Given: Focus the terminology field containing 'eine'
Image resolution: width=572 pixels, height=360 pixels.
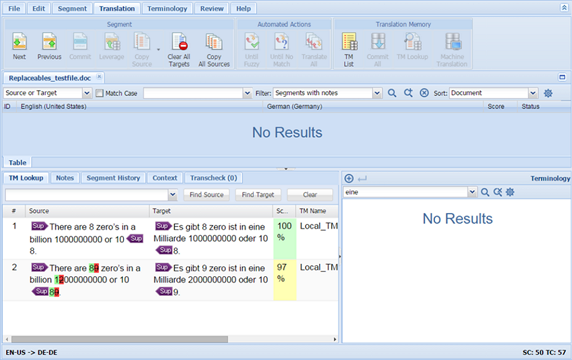Looking at the screenshot, I should [406, 192].
